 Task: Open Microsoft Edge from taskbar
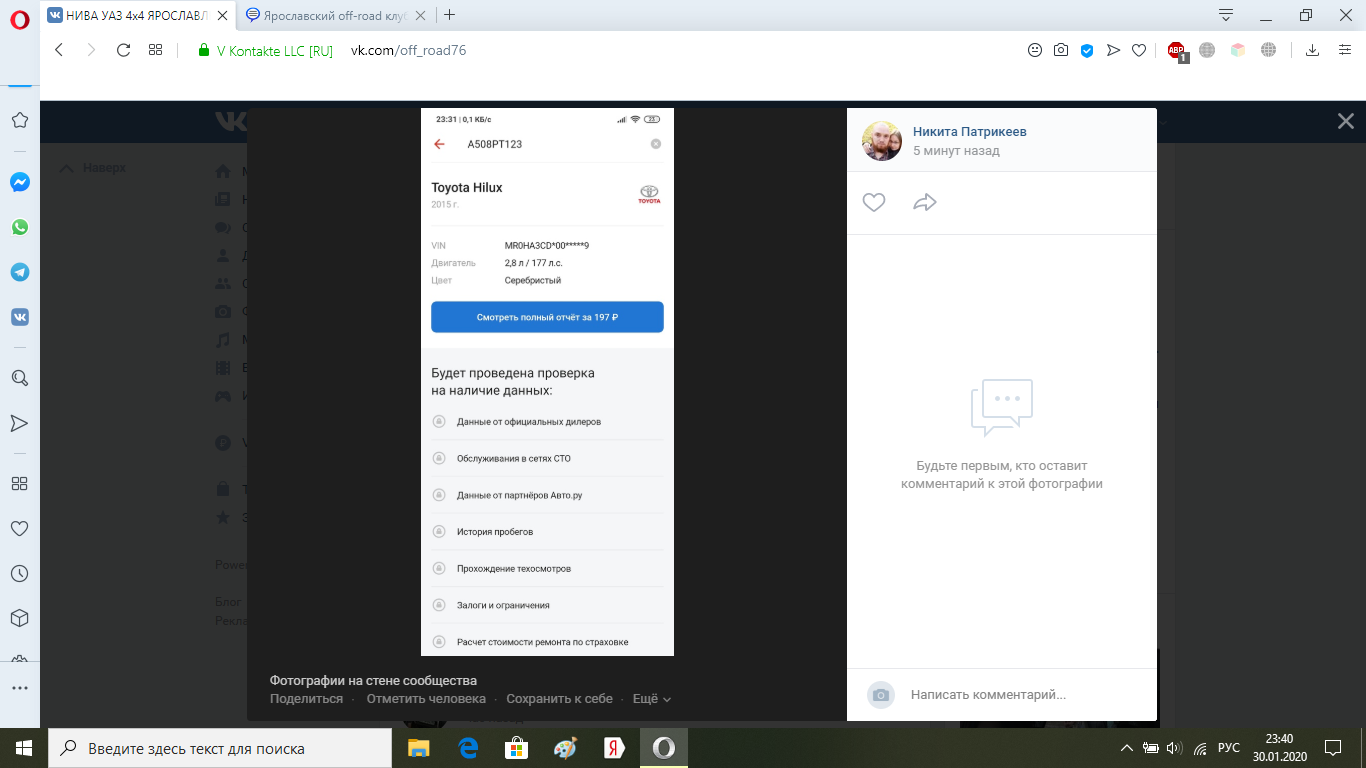(x=467, y=748)
